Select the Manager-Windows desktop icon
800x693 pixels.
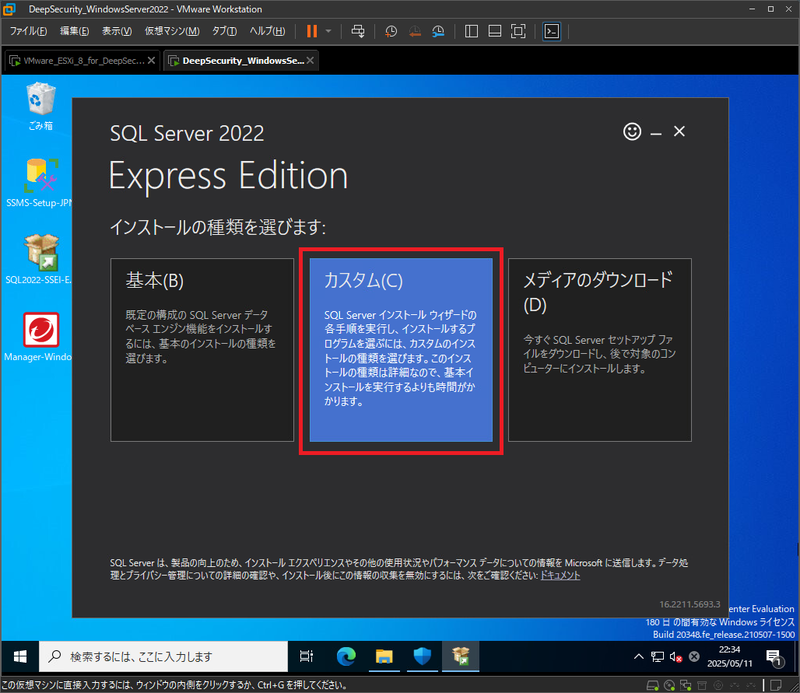click(39, 337)
